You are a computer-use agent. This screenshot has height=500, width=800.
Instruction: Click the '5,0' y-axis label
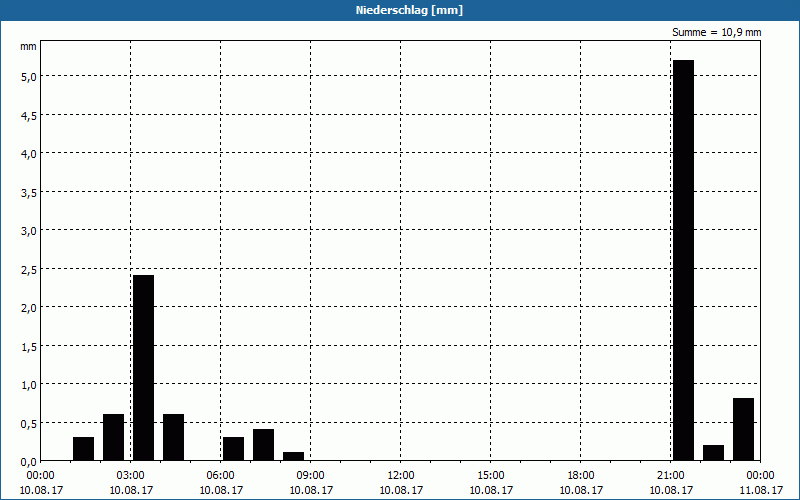click(x=29, y=77)
